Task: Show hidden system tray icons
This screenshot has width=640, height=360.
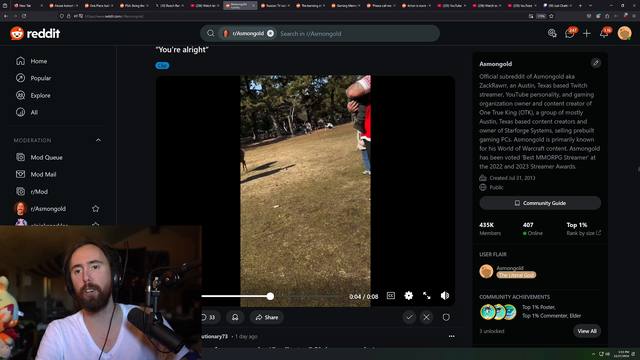Action: pyautogui.click(x=593, y=354)
